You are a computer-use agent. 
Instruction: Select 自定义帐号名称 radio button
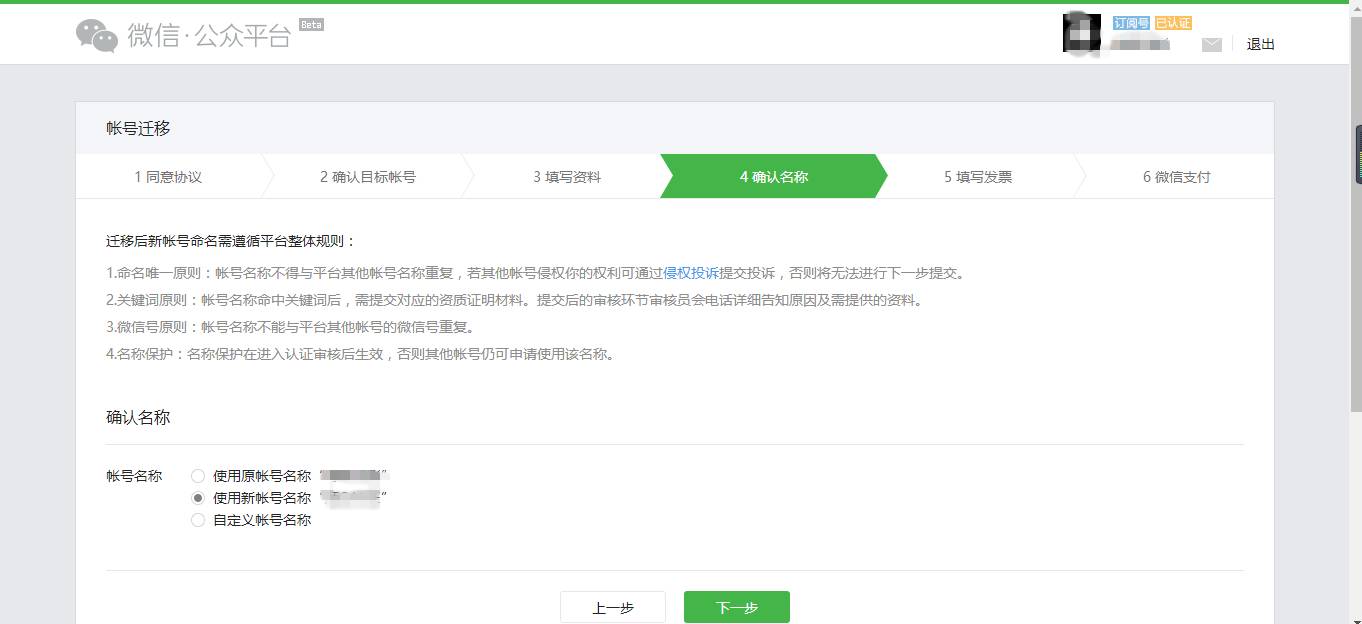pos(198,520)
